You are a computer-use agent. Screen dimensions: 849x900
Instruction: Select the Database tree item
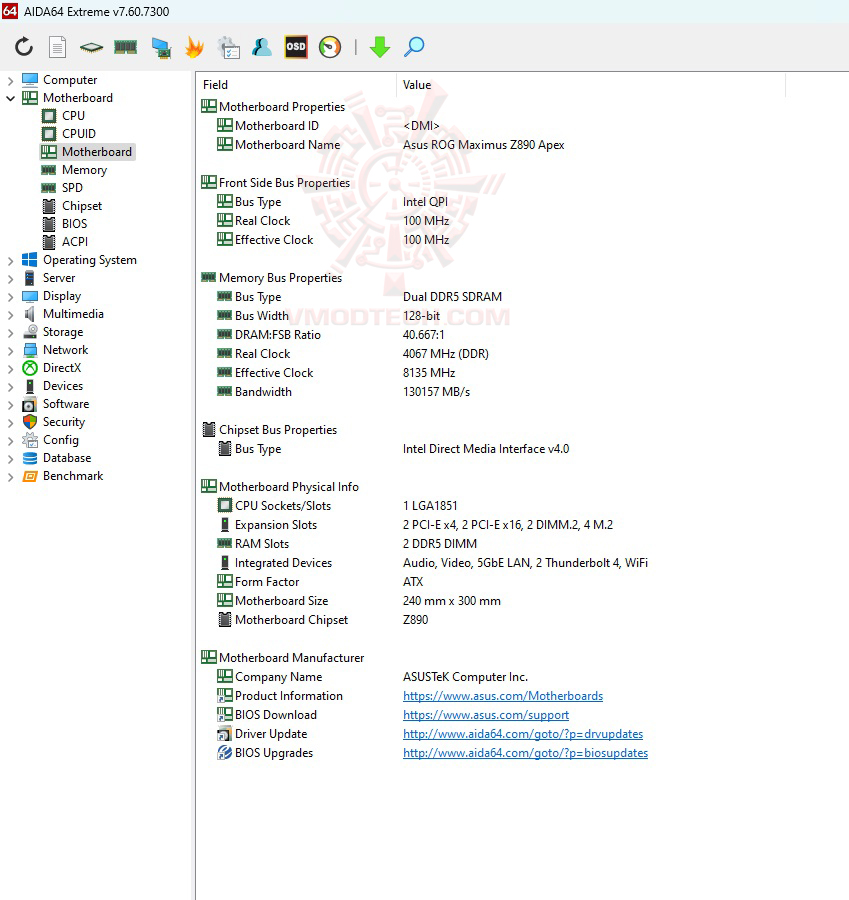click(67, 458)
